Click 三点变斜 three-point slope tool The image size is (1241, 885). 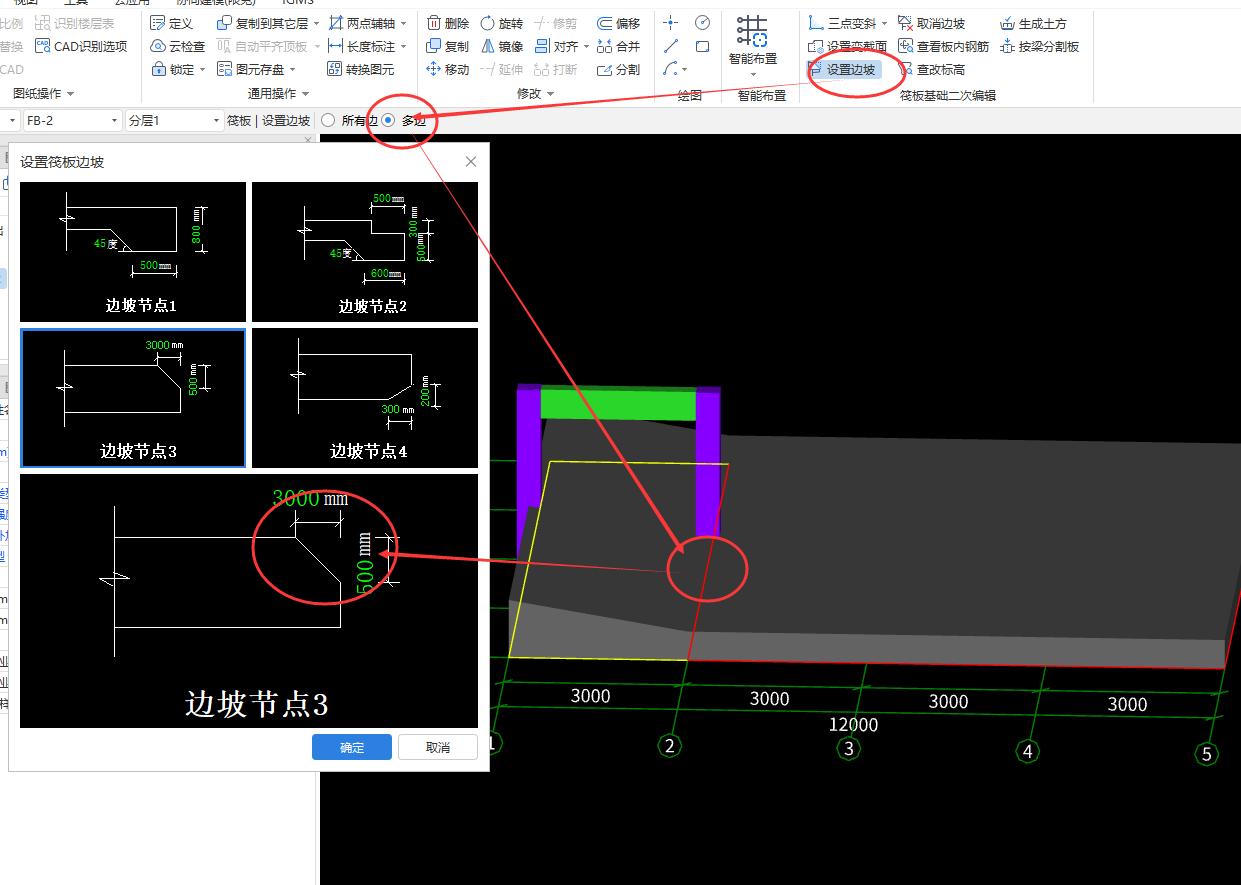pos(843,23)
